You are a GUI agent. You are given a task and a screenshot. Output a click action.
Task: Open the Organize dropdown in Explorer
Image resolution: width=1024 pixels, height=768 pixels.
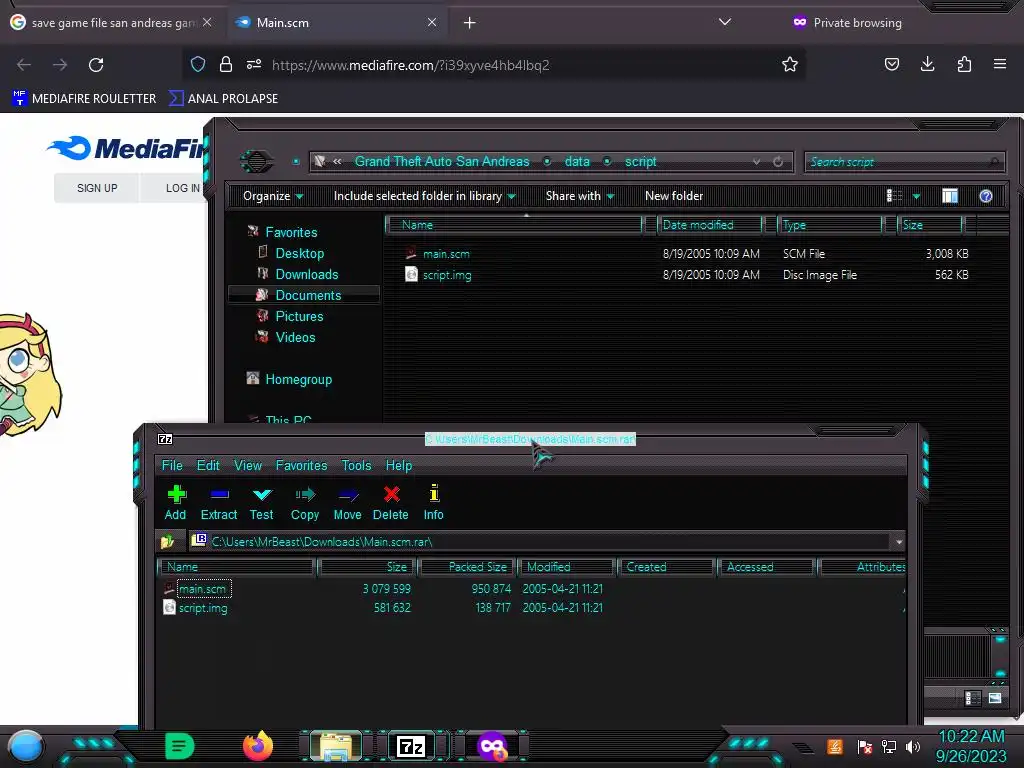tap(273, 196)
